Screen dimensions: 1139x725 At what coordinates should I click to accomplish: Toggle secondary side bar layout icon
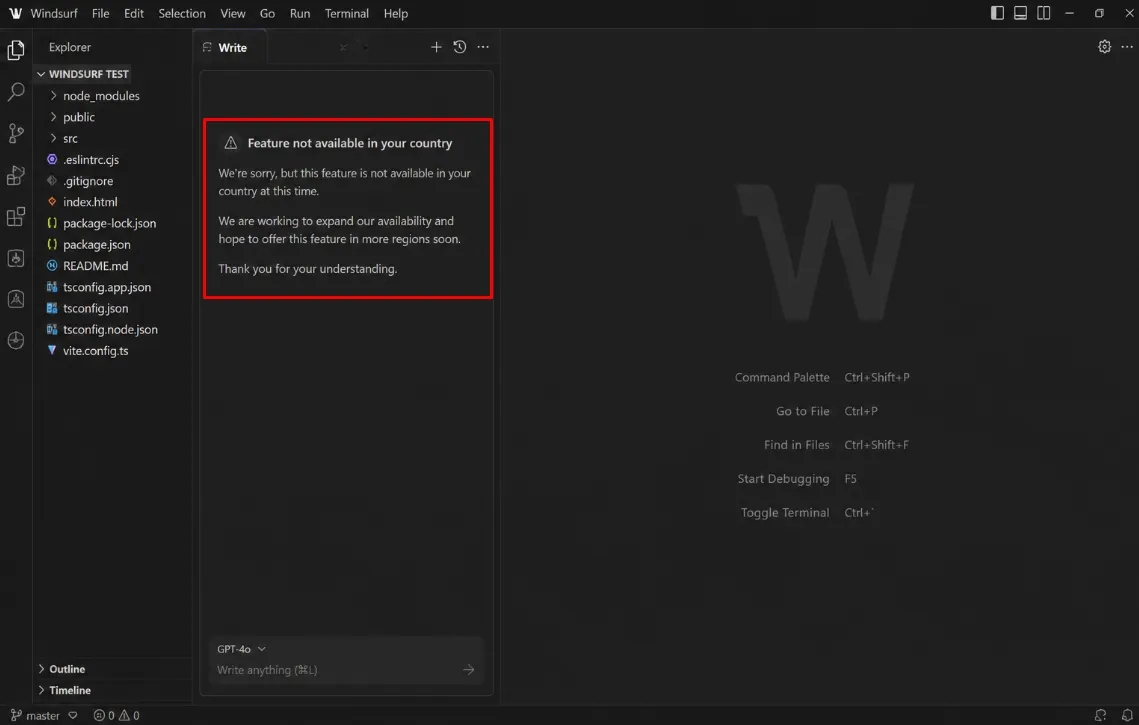point(1044,13)
